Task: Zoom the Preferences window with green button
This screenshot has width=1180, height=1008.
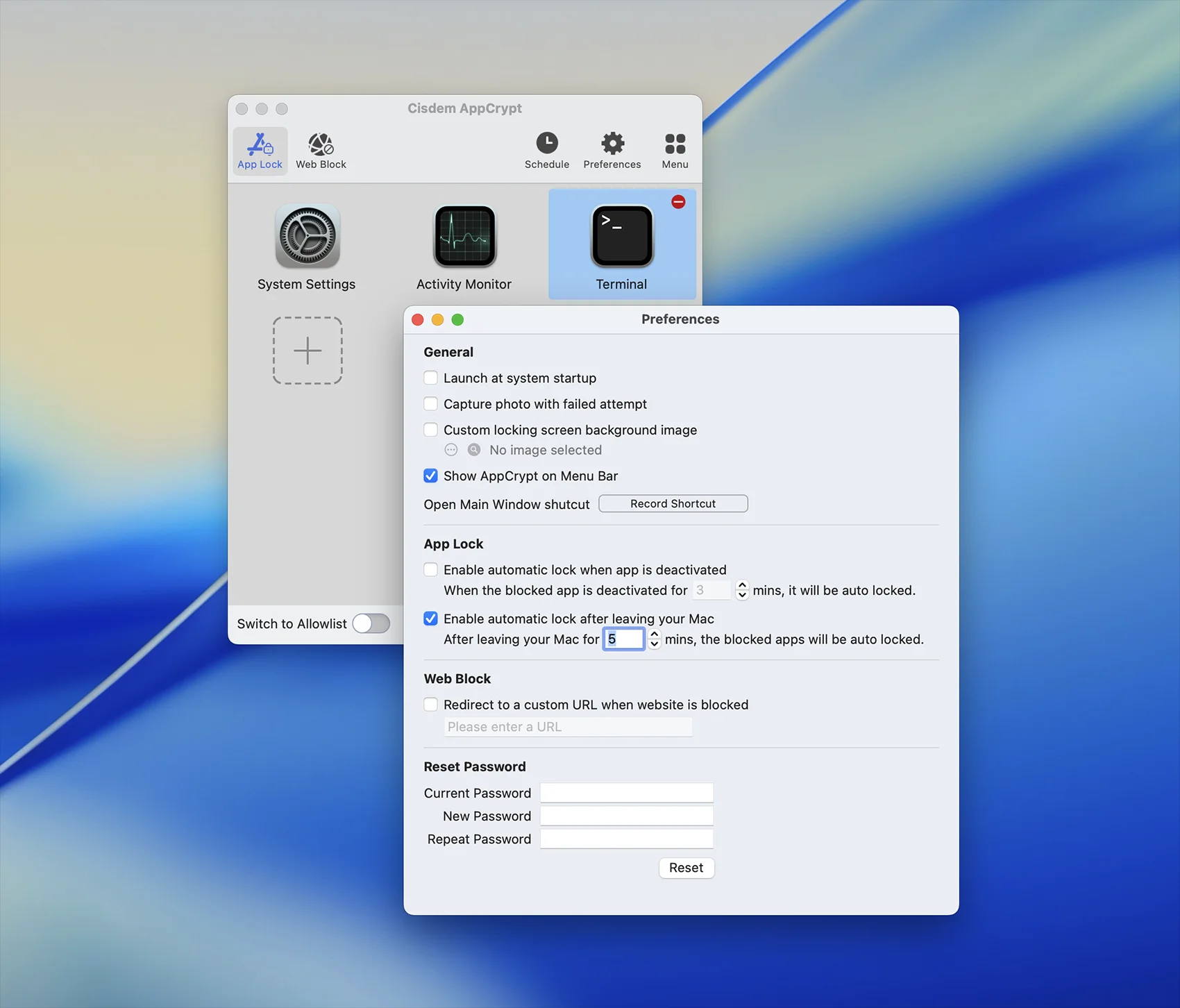Action: pyautogui.click(x=457, y=319)
